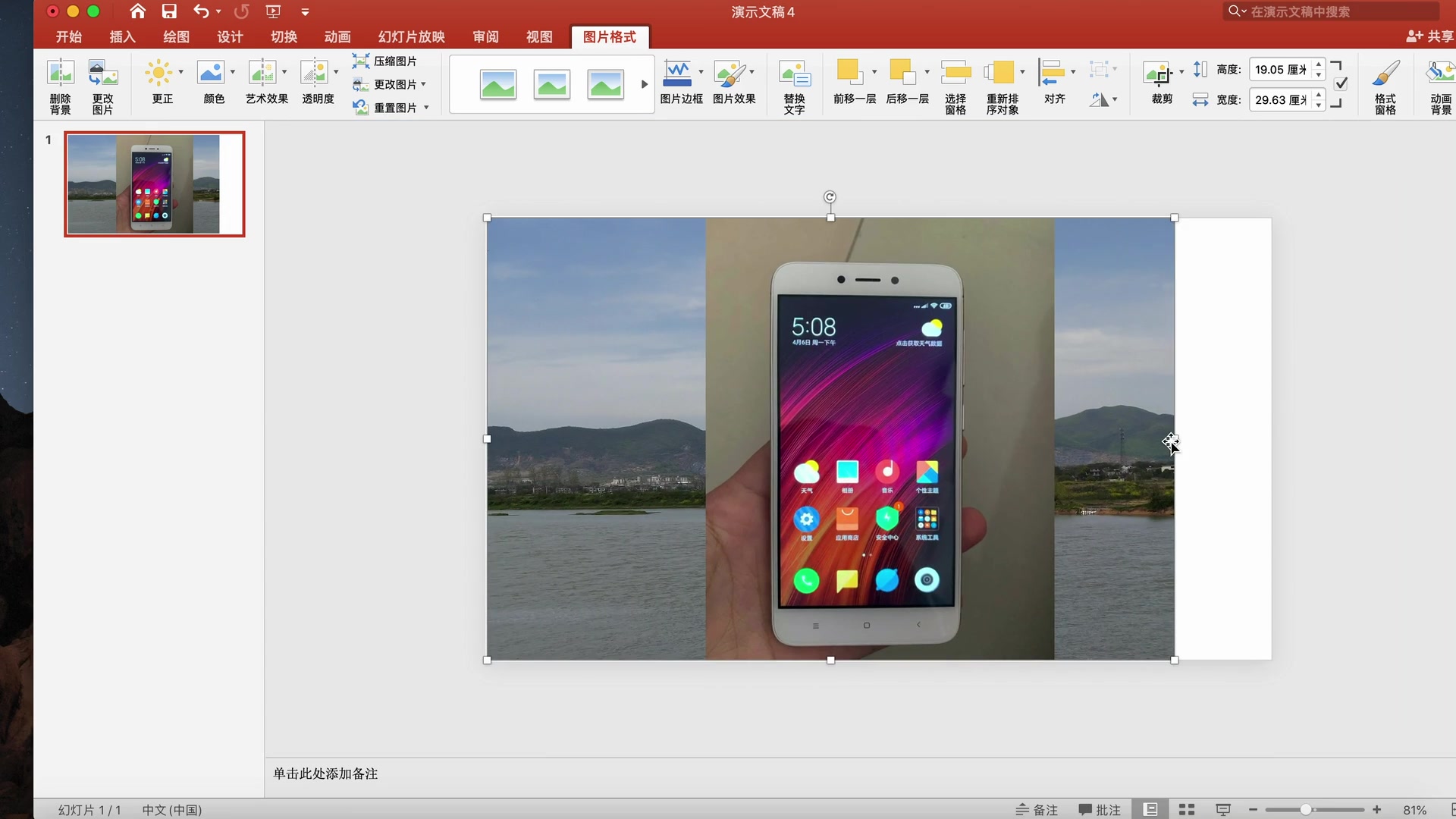Open the Format Pane (格式窗格)
The width and height of the screenshot is (1456, 819).
point(1385,74)
